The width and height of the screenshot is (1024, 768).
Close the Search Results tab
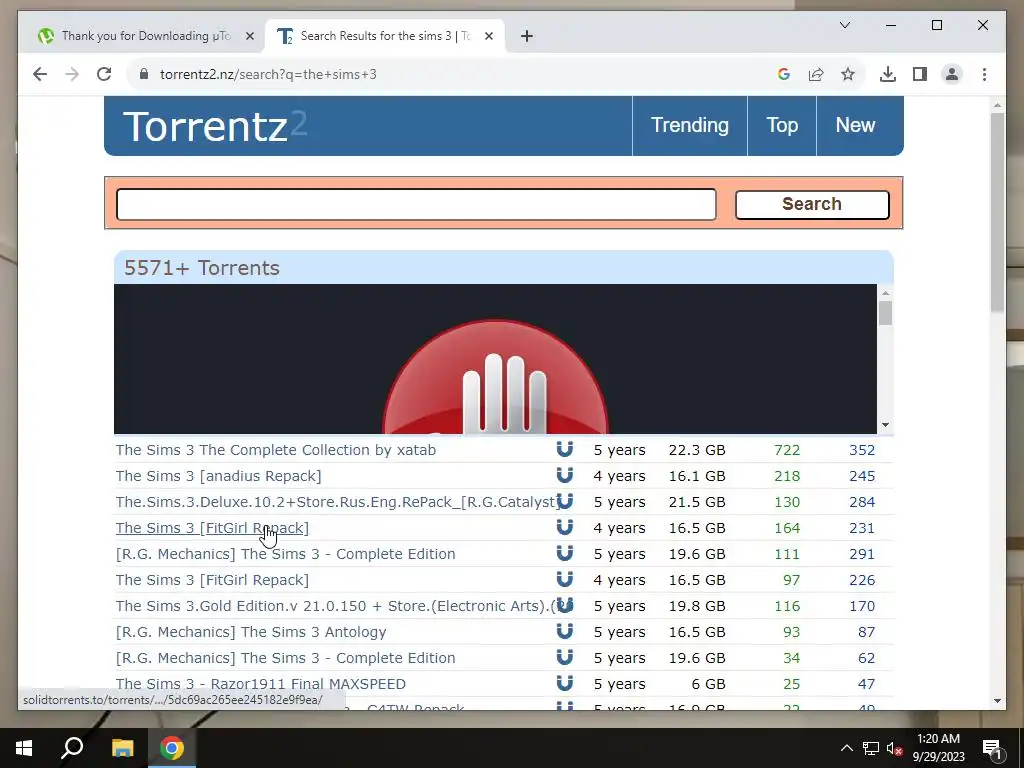pyautogui.click(x=488, y=36)
